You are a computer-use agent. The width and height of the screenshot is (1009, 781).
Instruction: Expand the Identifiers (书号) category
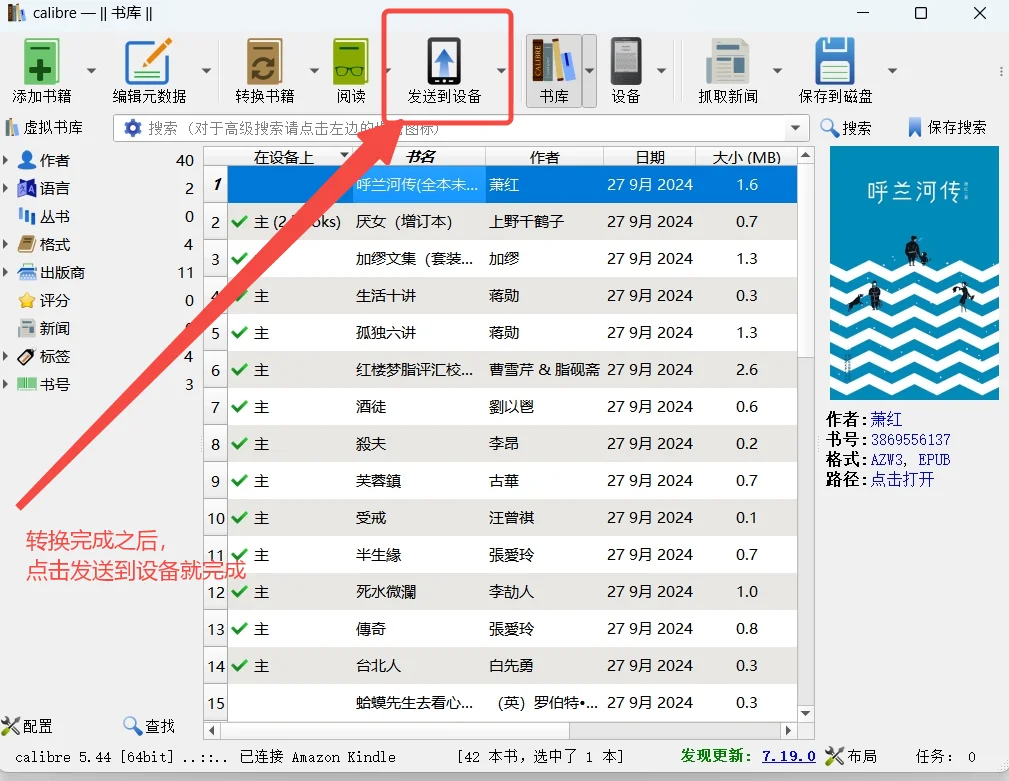pyautogui.click(x=6, y=384)
